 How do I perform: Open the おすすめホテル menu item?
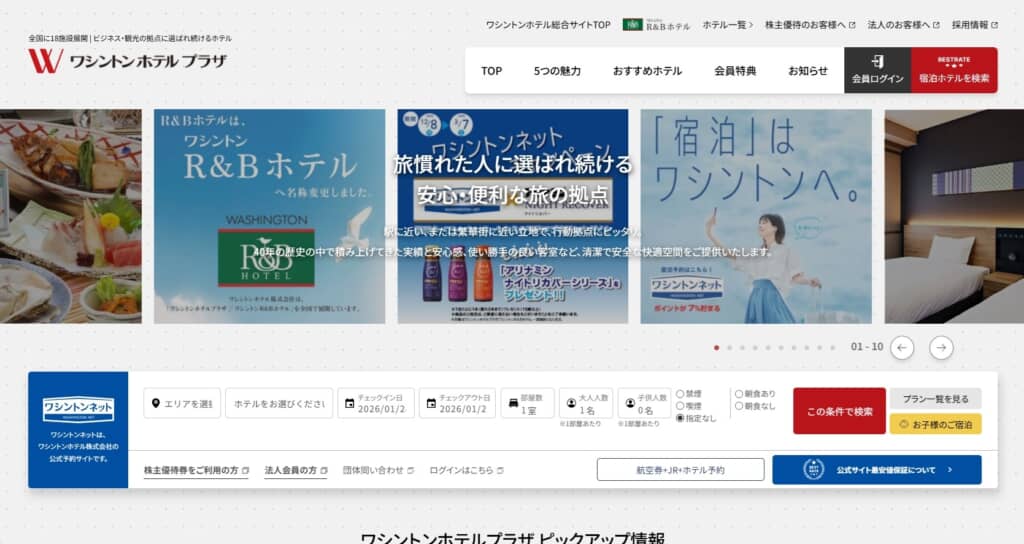click(647, 71)
